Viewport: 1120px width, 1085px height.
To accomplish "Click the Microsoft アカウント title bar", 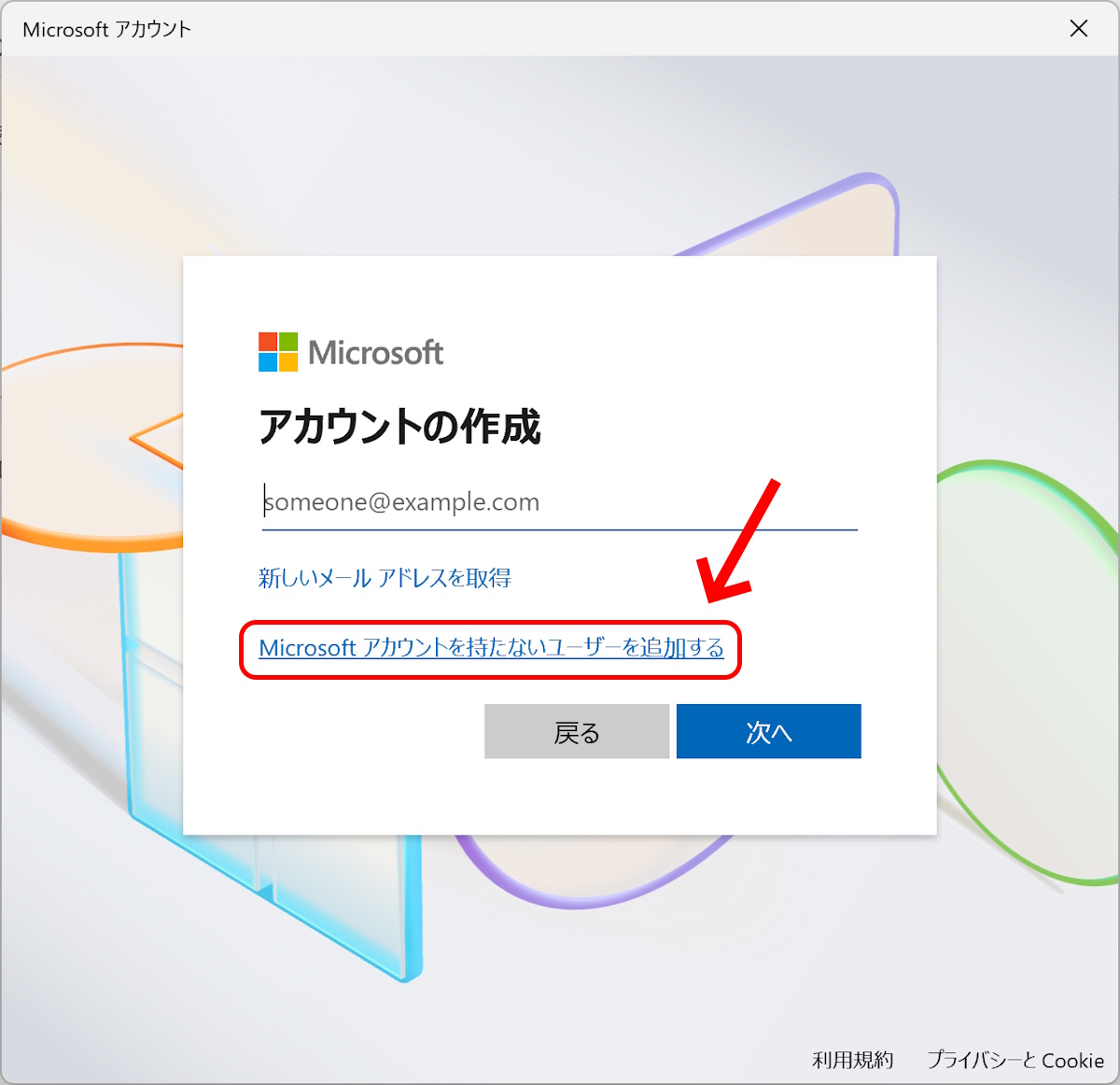I will click(105, 29).
